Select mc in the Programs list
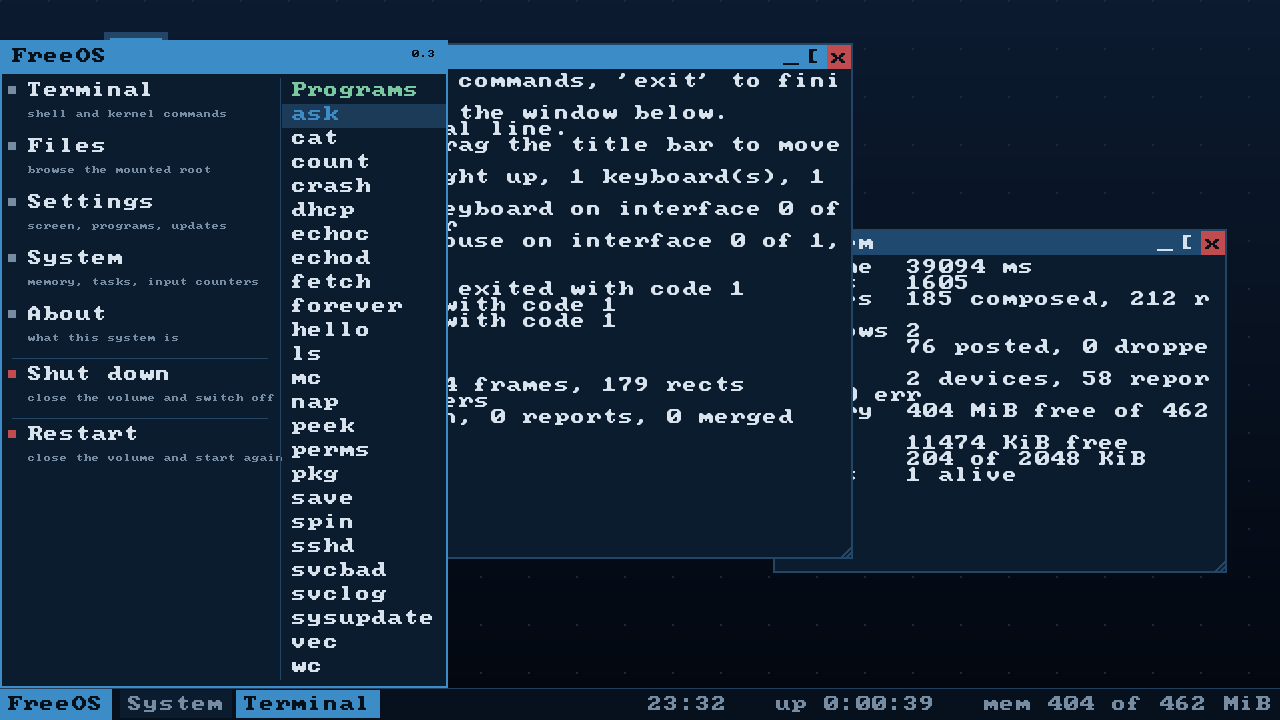1280x720 pixels. point(364,379)
